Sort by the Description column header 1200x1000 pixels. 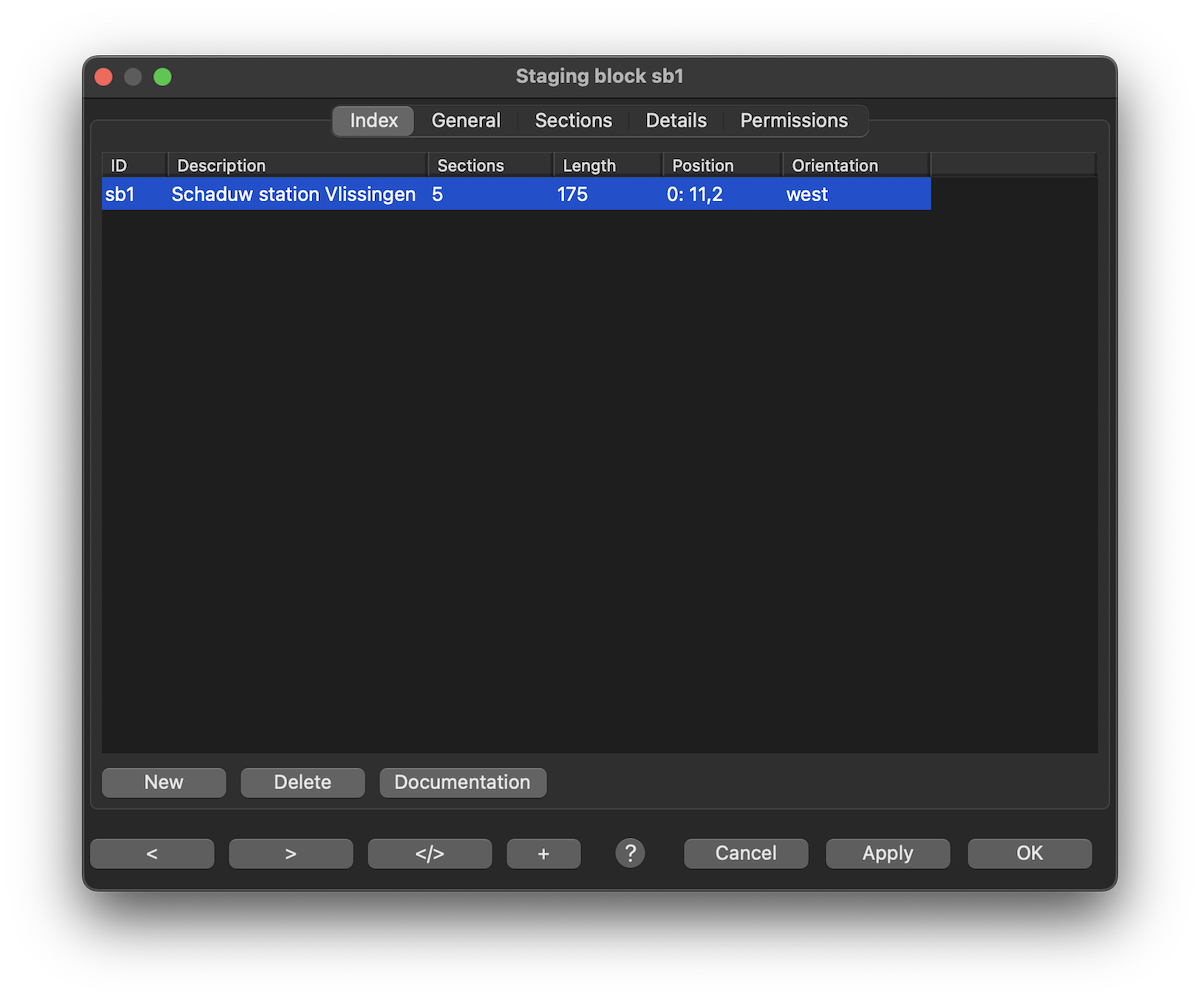(x=297, y=166)
